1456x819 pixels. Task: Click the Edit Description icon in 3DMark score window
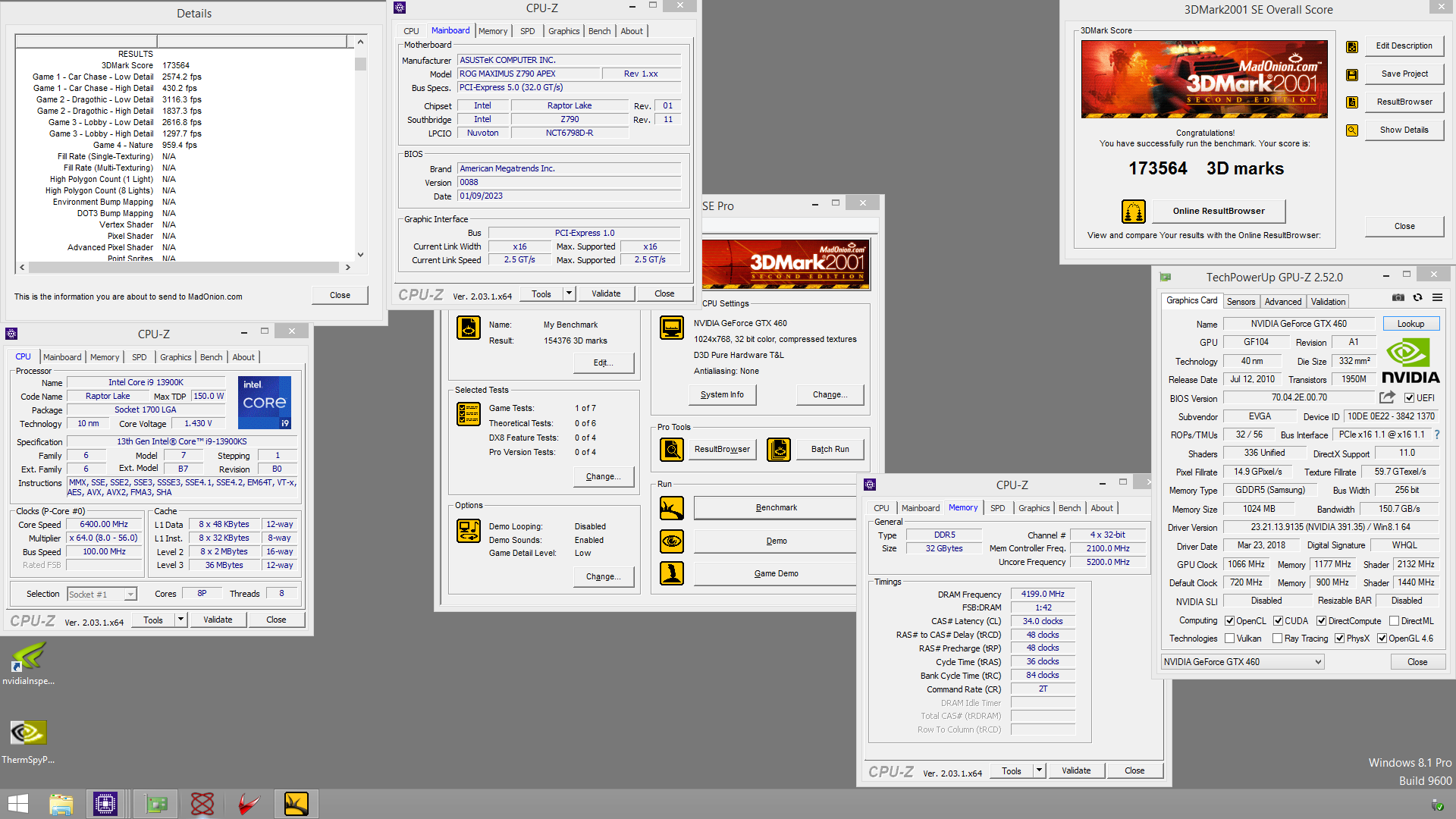(1352, 47)
